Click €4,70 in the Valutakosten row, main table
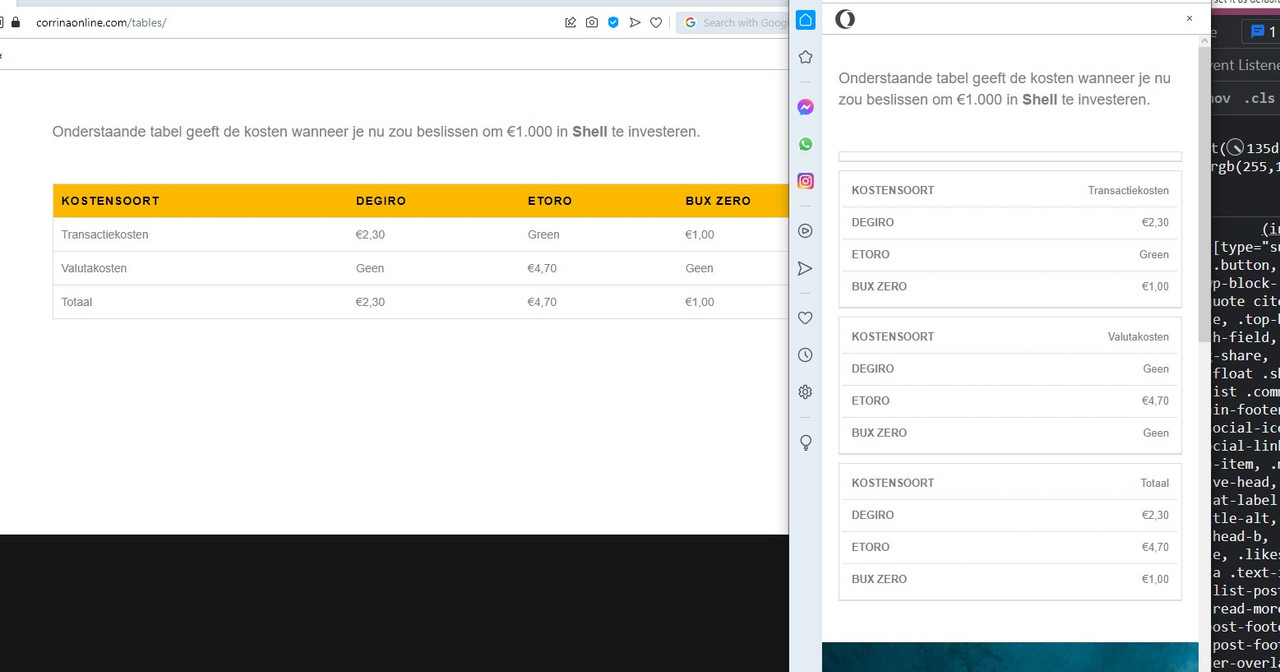The width and height of the screenshot is (1280, 672). pos(542,268)
